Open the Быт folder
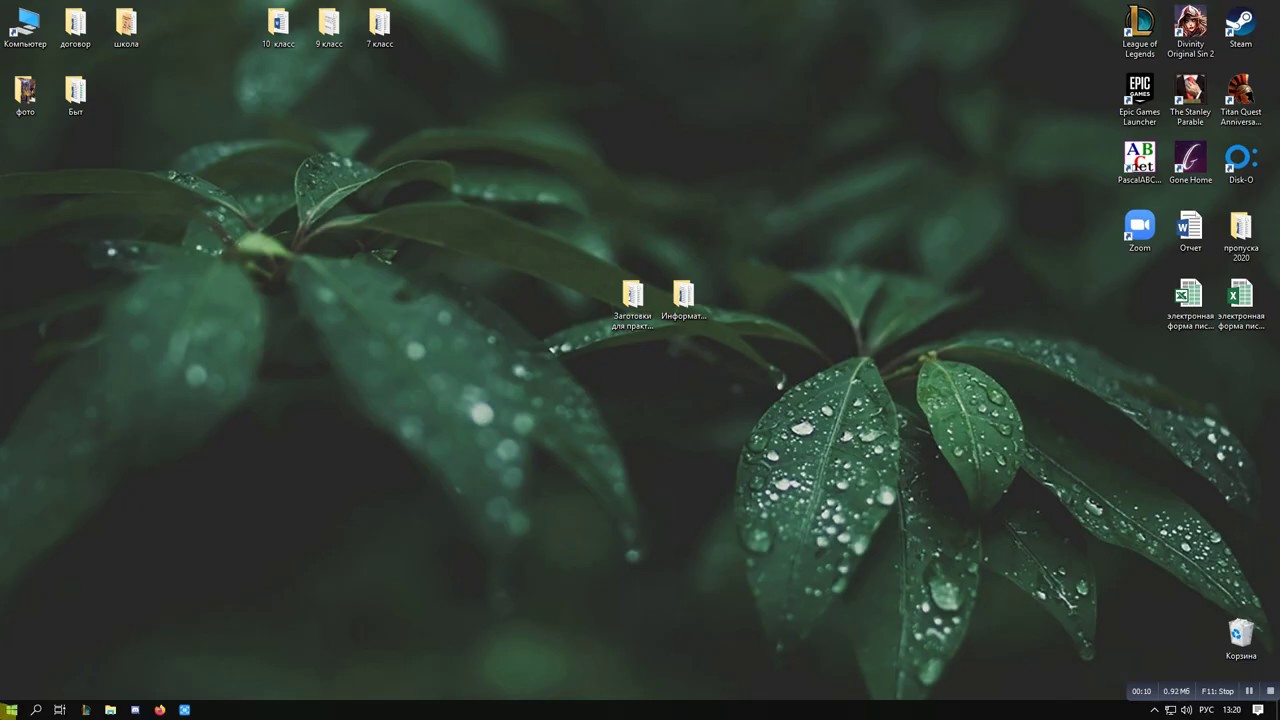The height and width of the screenshot is (720, 1280). pyautogui.click(x=75, y=97)
